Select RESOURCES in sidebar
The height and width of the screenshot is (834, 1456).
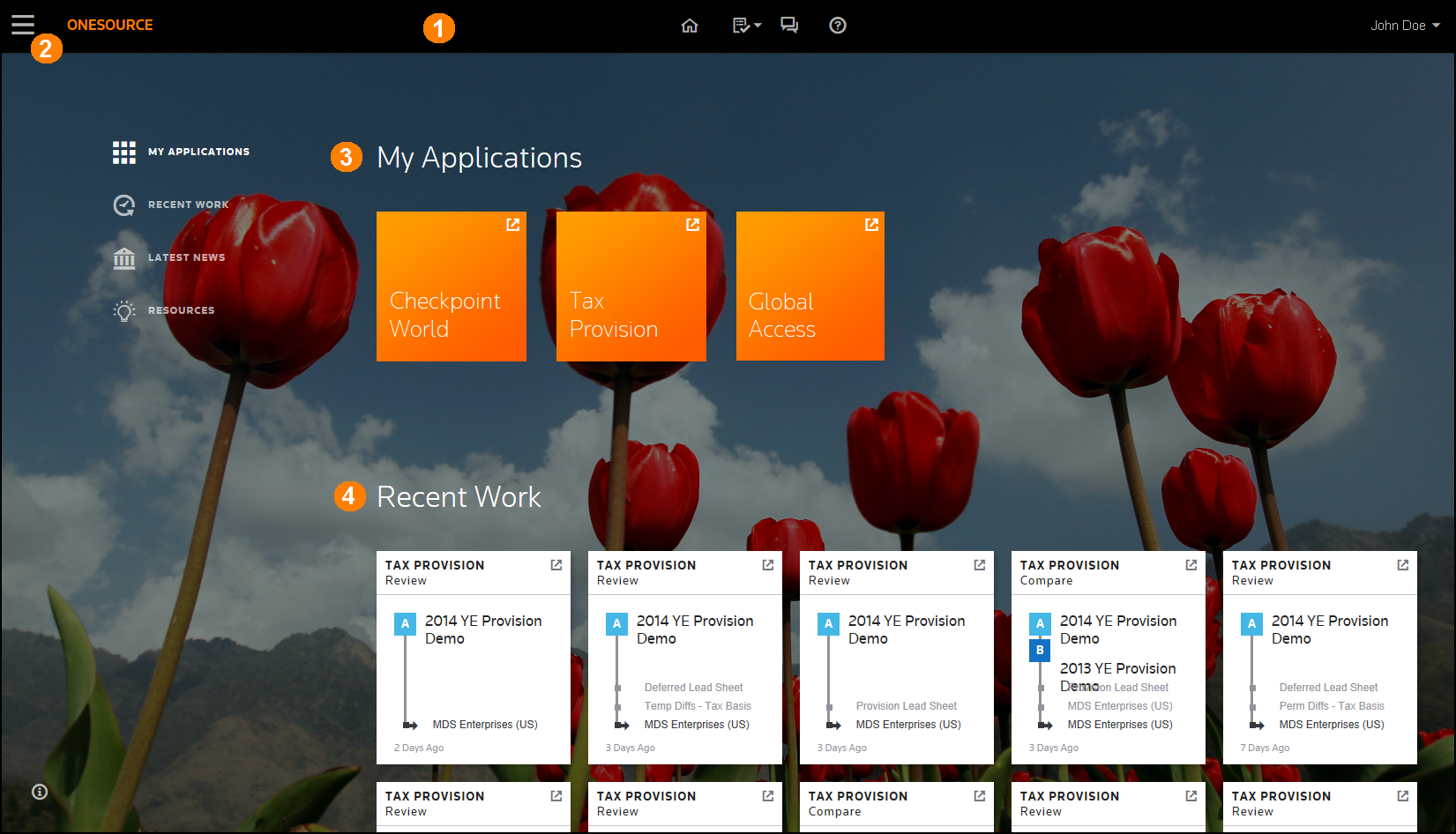click(x=181, y=310)
